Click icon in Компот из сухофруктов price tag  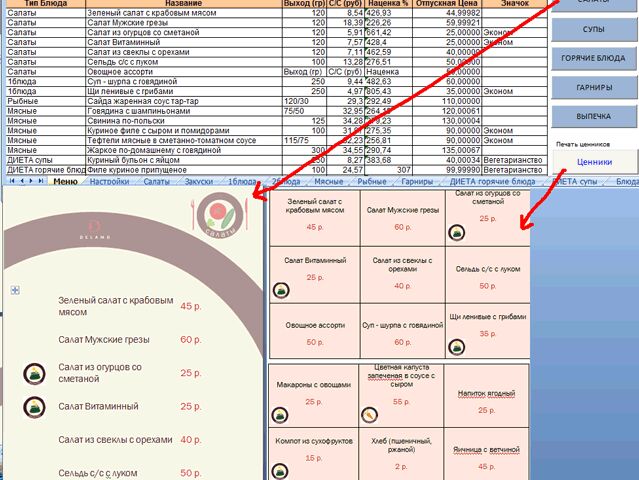280,471
